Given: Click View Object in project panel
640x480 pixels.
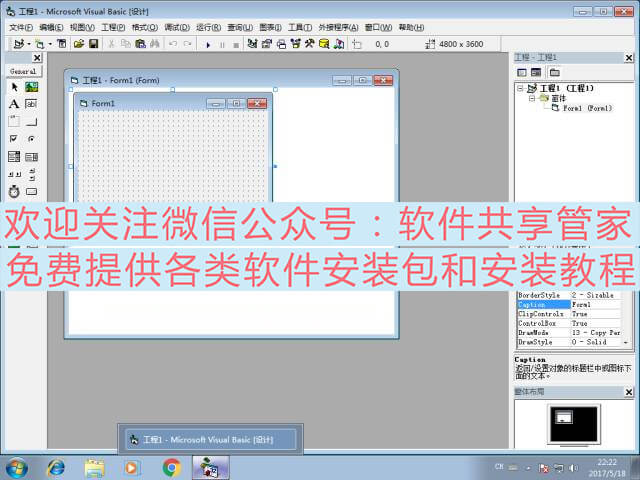Looking at the screenshot, I should [x=536, y=73].
